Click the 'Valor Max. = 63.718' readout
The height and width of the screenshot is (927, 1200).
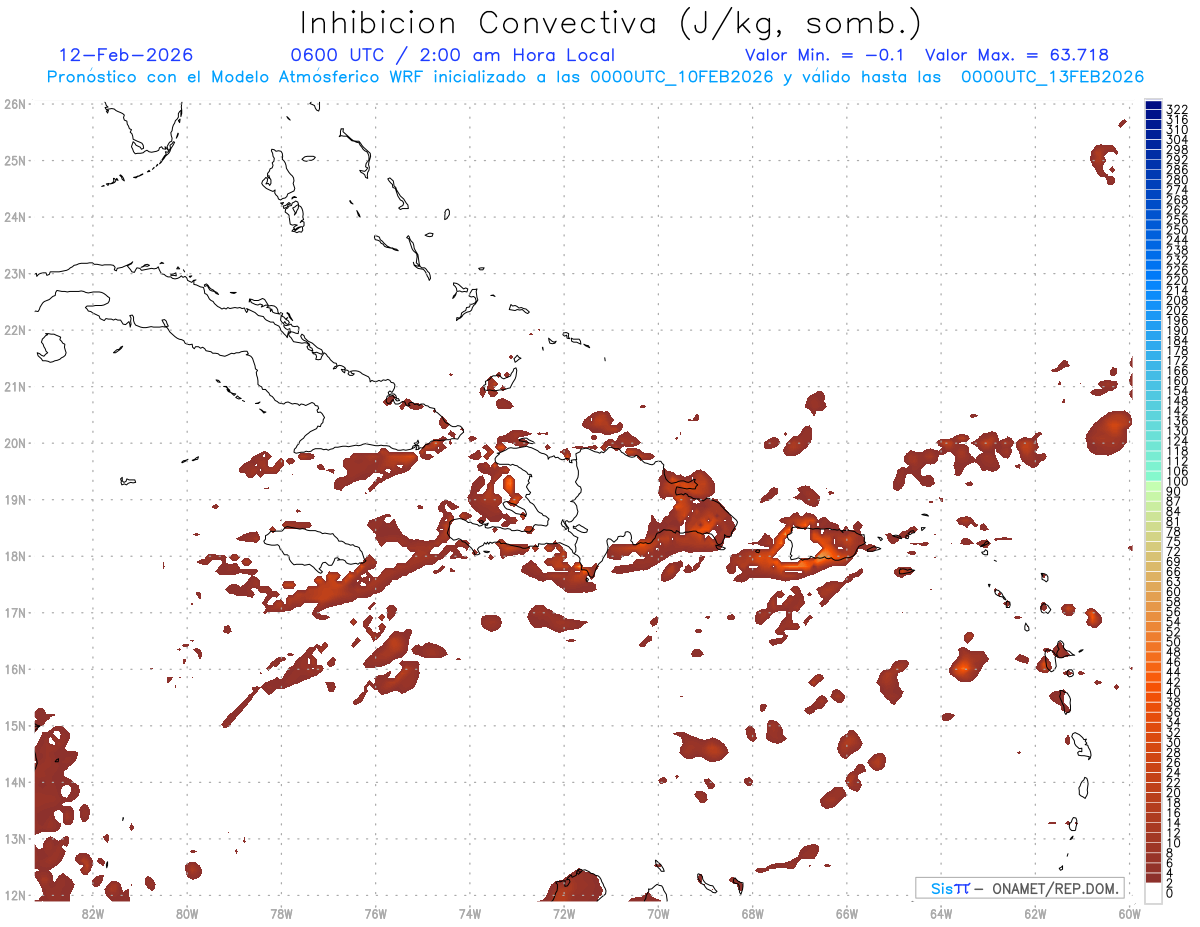(1017, 55)
